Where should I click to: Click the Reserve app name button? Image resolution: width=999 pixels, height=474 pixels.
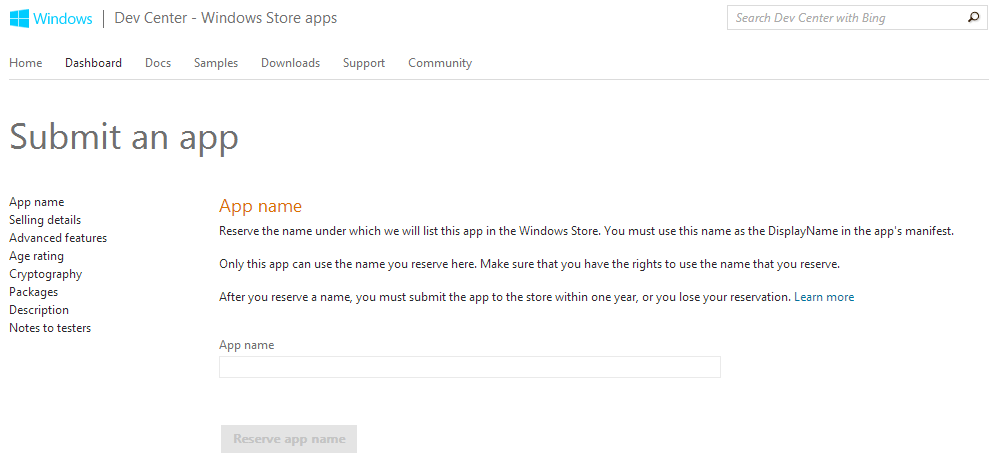tap(289, 439)
